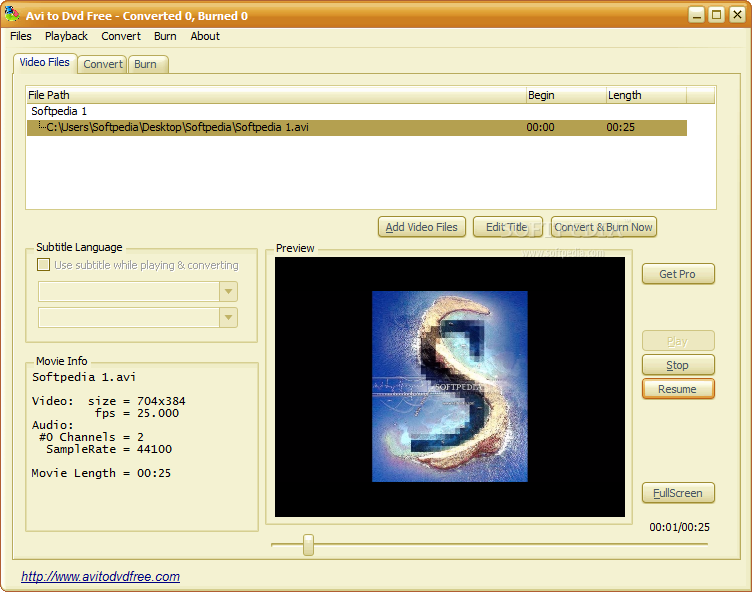Click the Avi to Dvd Free app icon
The height and width of the screenshot is (592, 752).
point(12,14)
